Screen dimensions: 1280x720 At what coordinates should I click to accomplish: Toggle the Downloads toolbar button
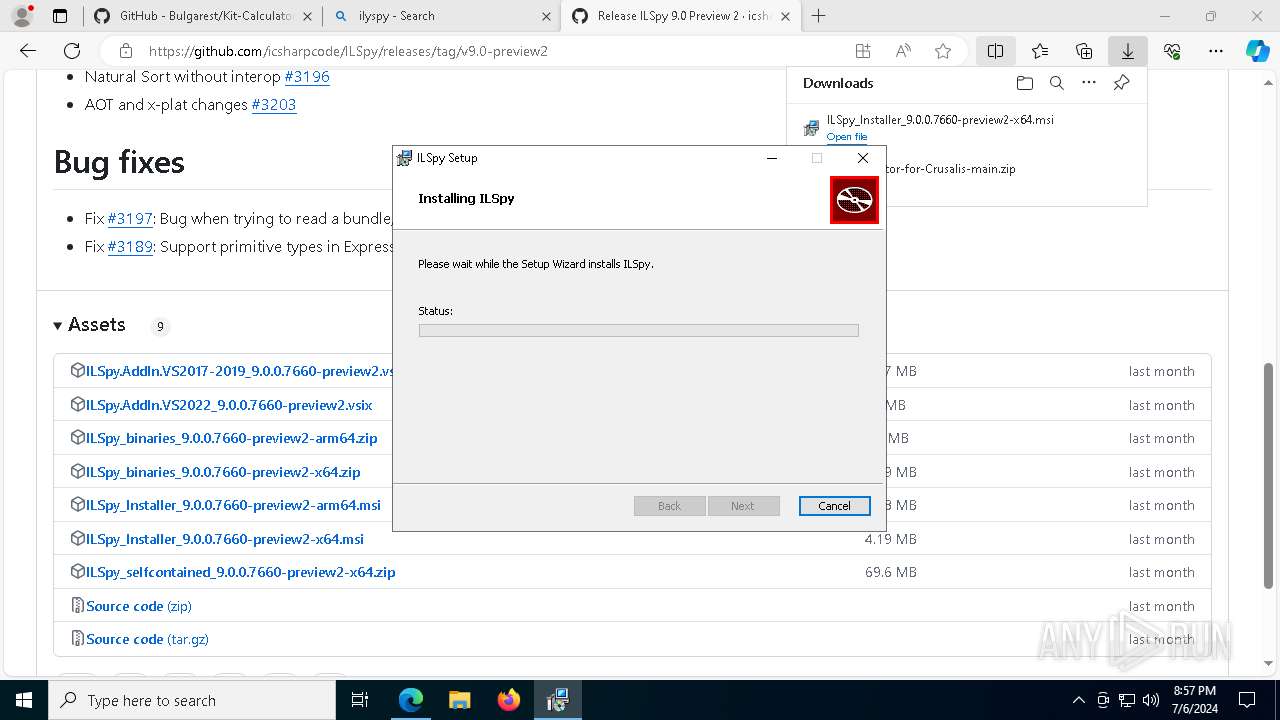click(x=1128, y=51)
